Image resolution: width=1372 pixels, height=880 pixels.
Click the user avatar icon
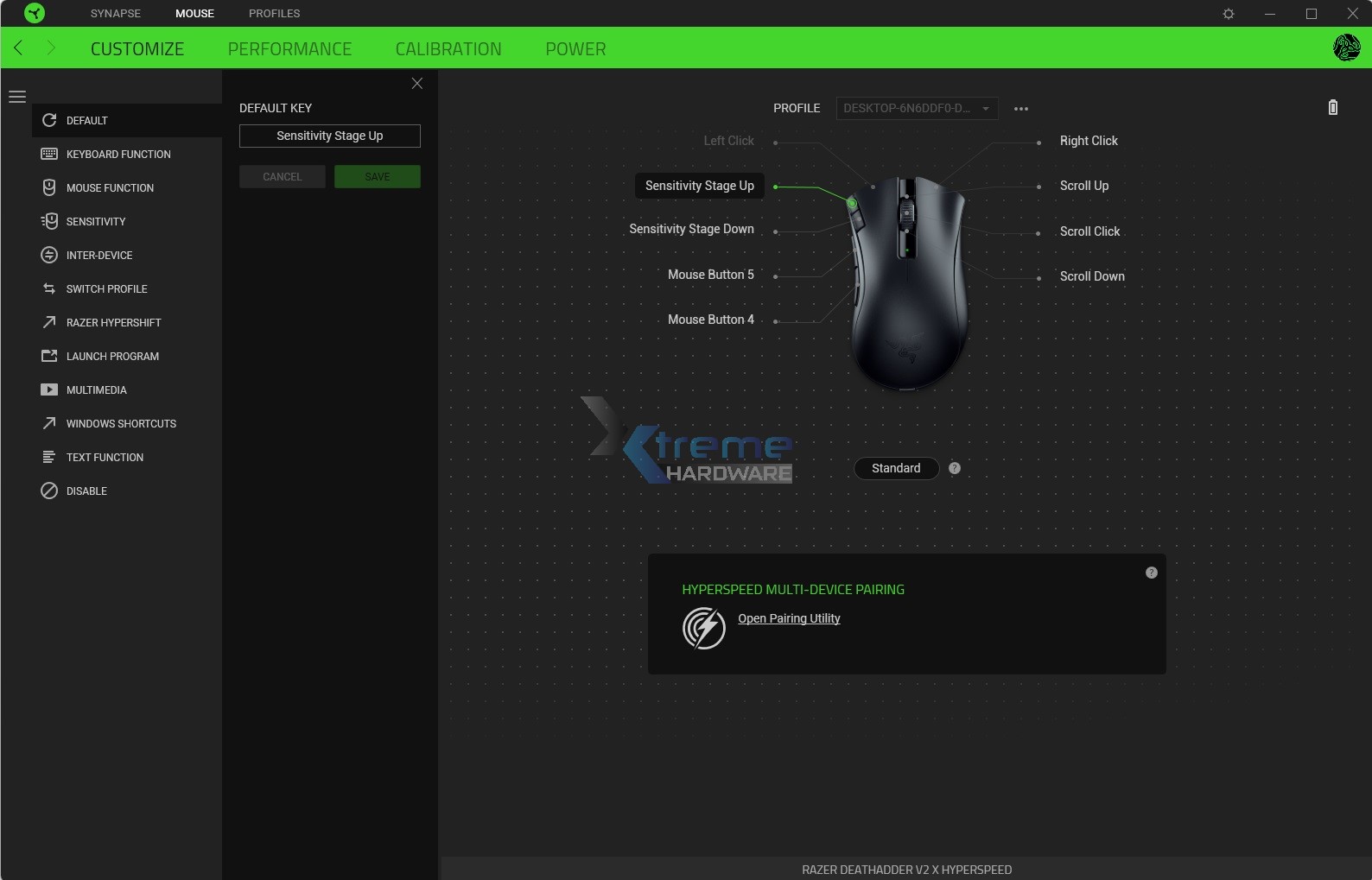coord(1345,47)
